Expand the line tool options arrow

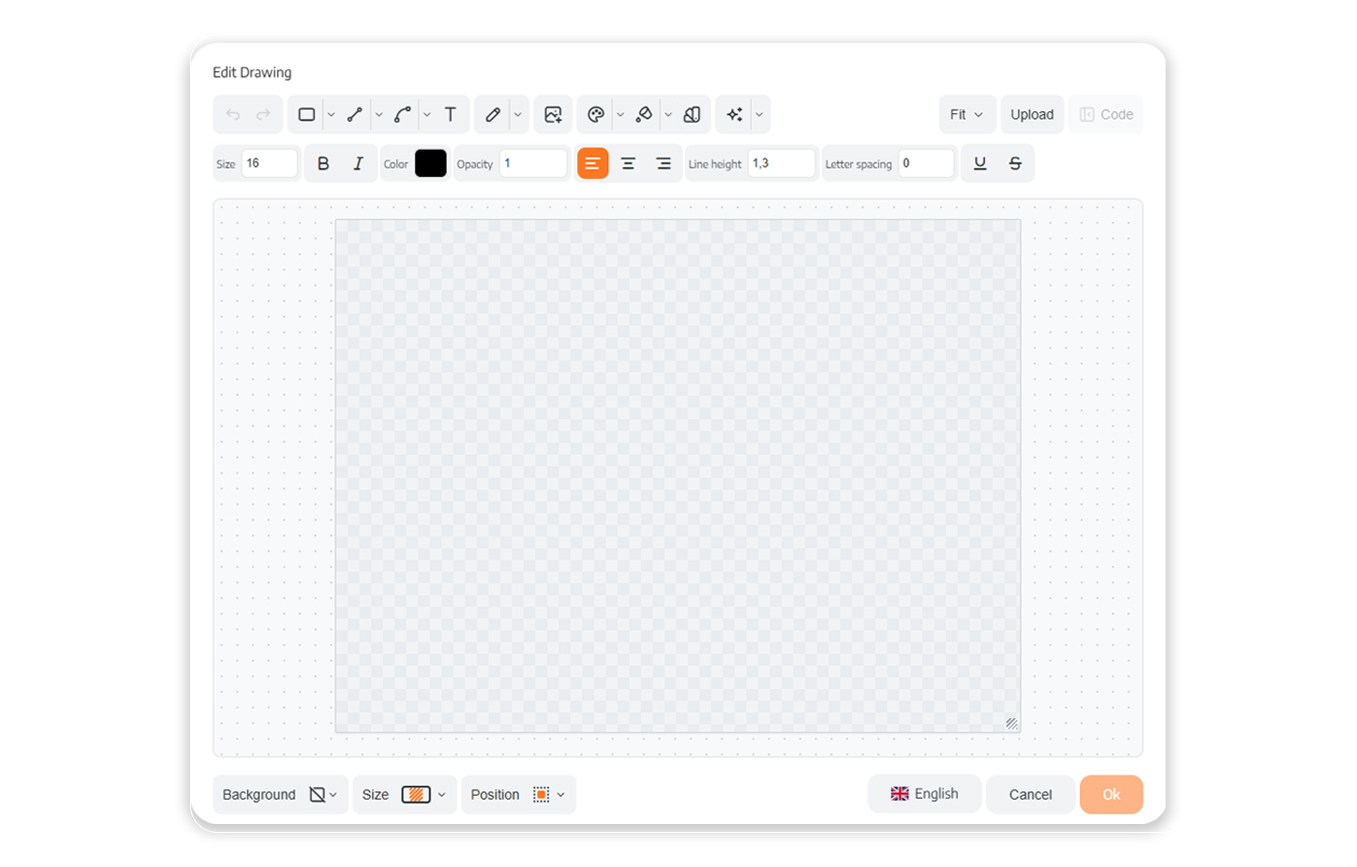click(x=379, y=115)
